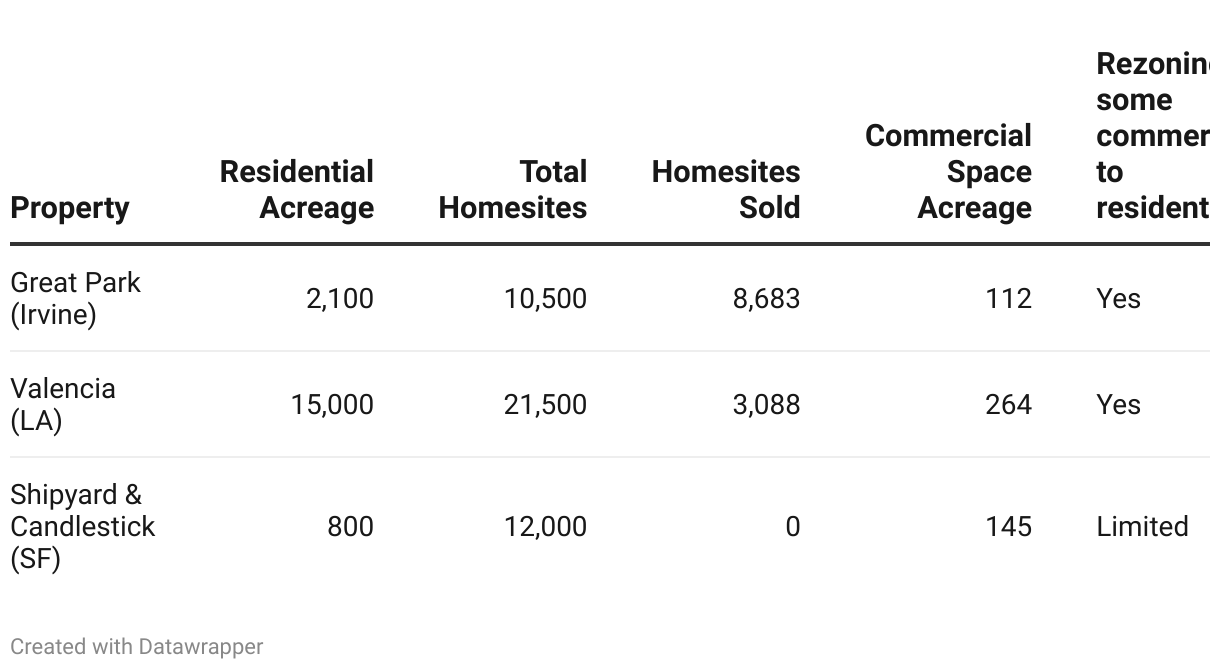
Task: Click the Valencia (LA) property cell
Action: tap(63, 404)
